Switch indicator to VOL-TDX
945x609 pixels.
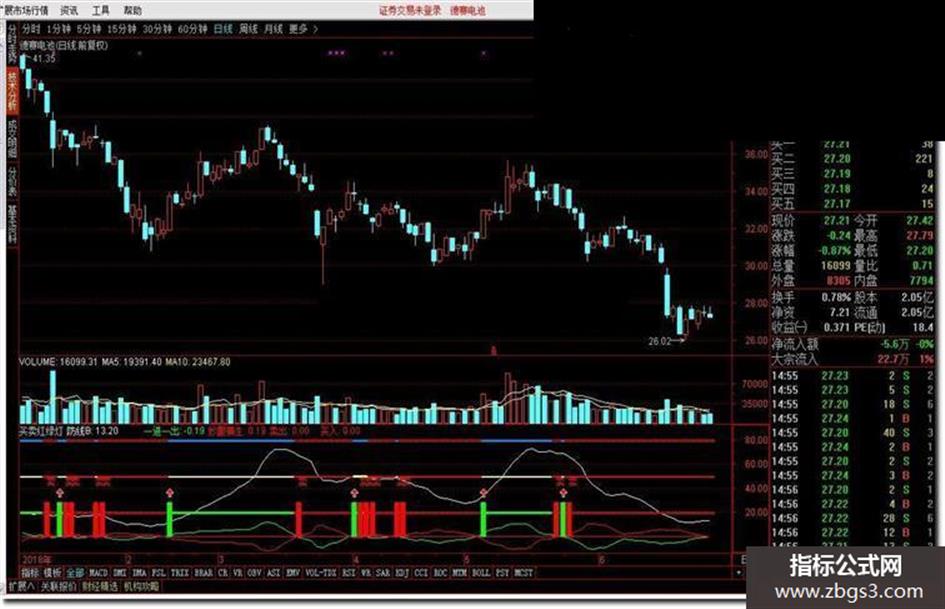(x=321, y=573)
